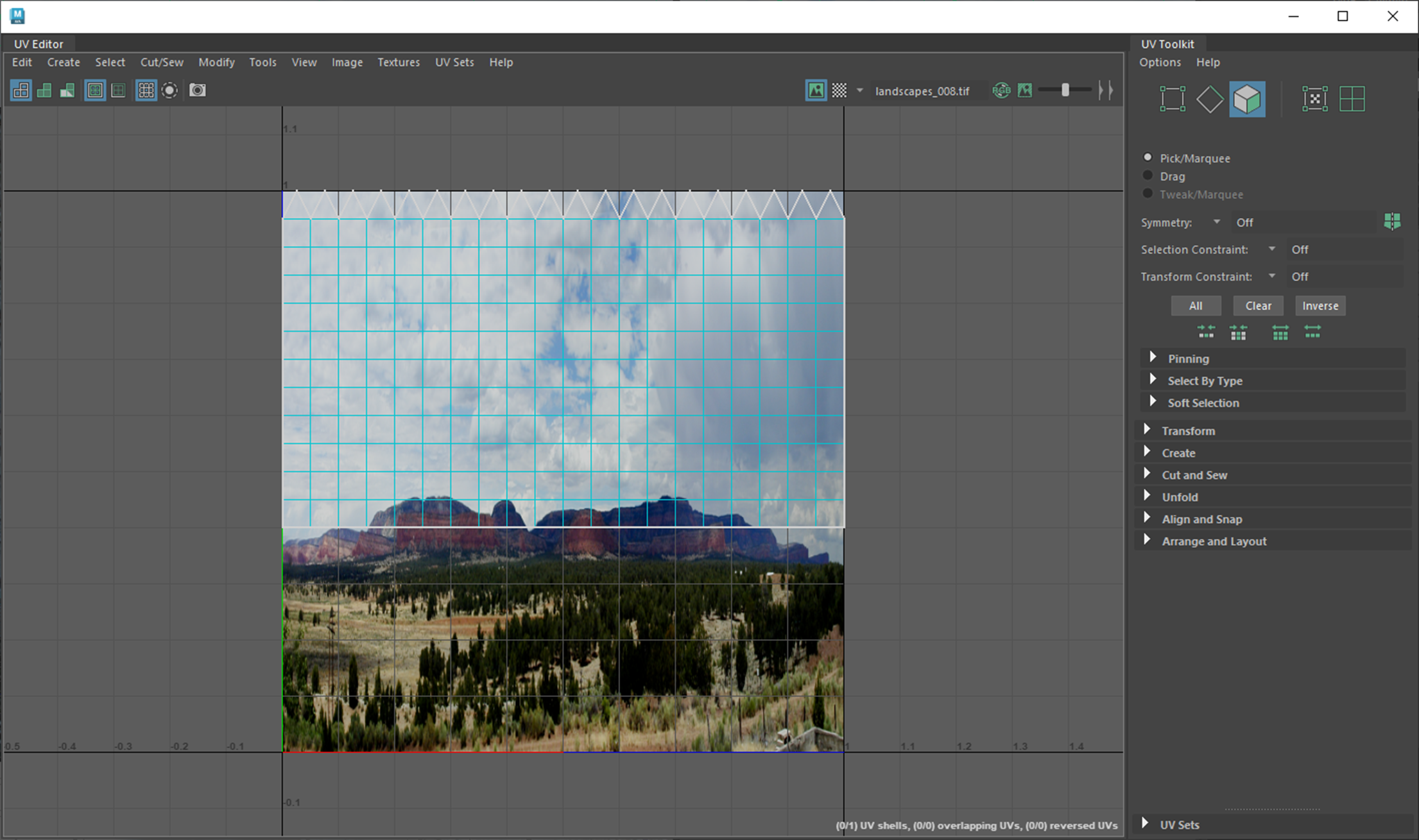Toggle the grid display icon in toolbar

146,90
